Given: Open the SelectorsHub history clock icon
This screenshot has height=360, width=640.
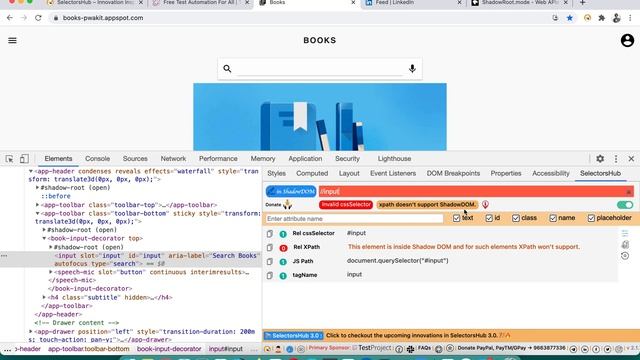Looking at the screenshot, I should [x=625, y=256].
